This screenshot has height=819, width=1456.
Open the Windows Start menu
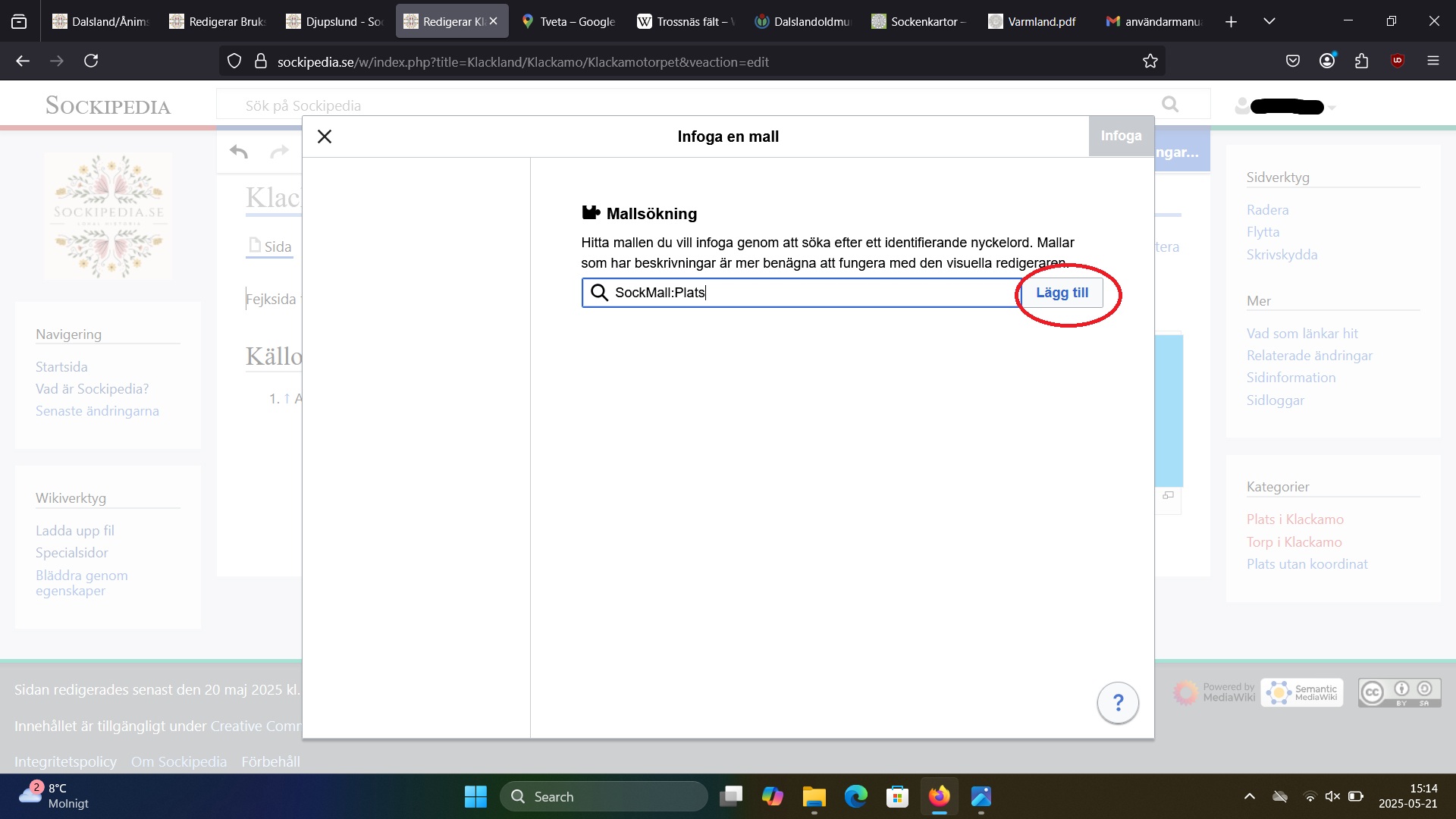pyautogui.click(x=475, y=796)
